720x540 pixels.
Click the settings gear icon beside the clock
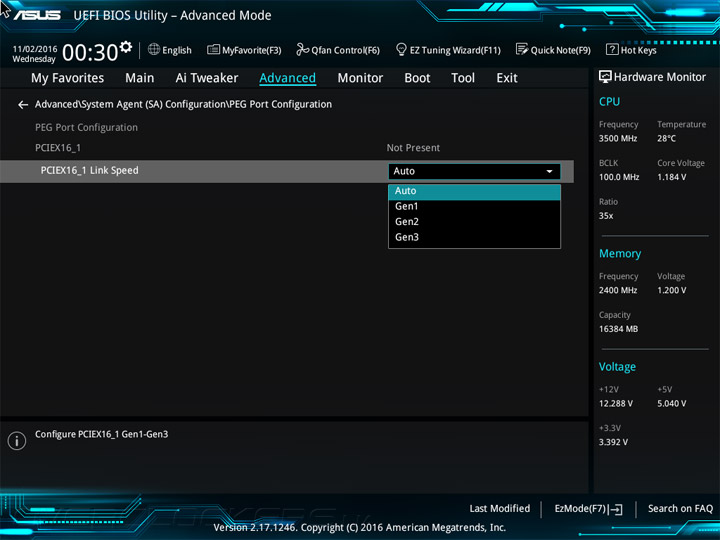[x=125, y=47]
